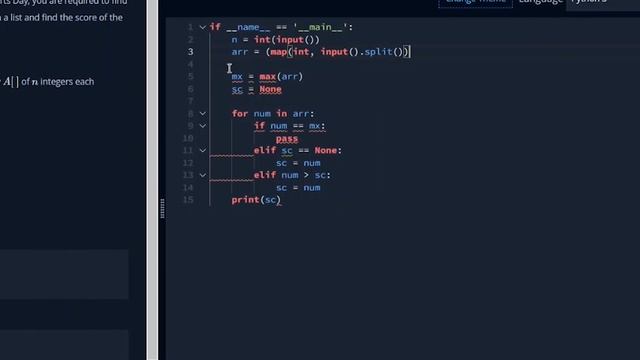Click 'of n integers each' in problem description
Image resolution: width=640 pixels, height=360 pixels.
click(x=58, y=82)
